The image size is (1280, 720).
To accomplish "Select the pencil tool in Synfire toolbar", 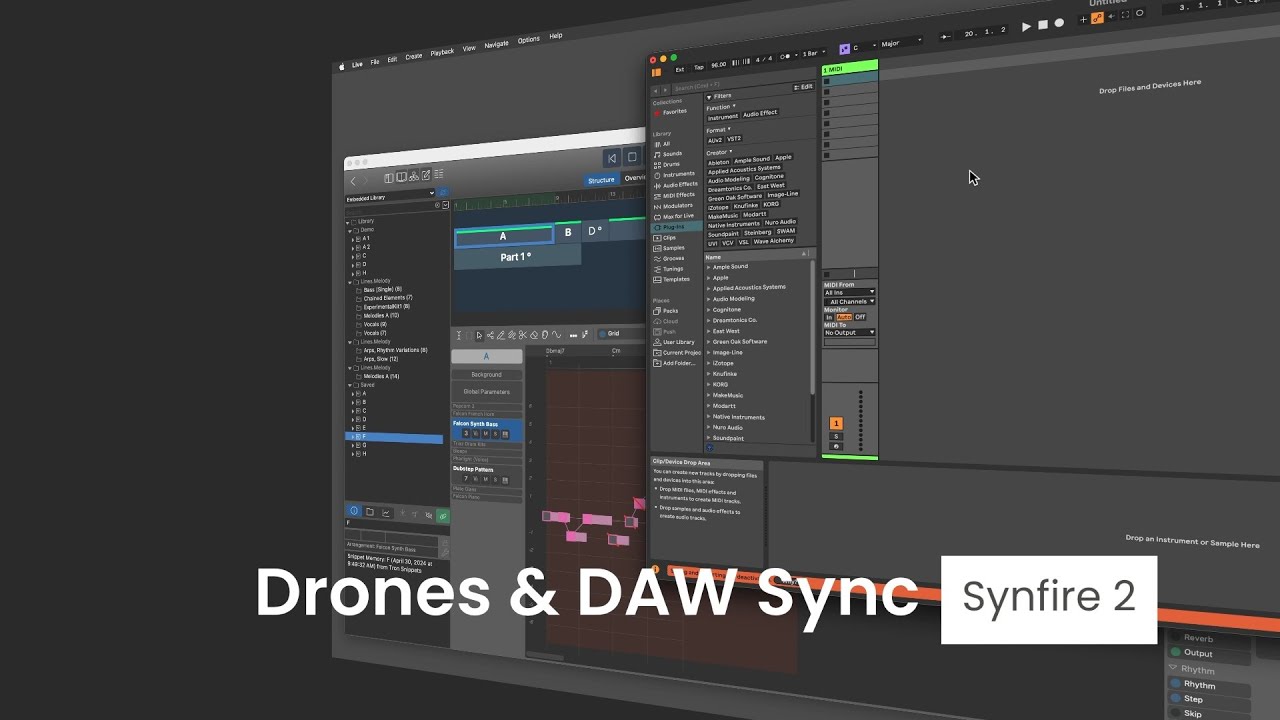I will 501,335.
